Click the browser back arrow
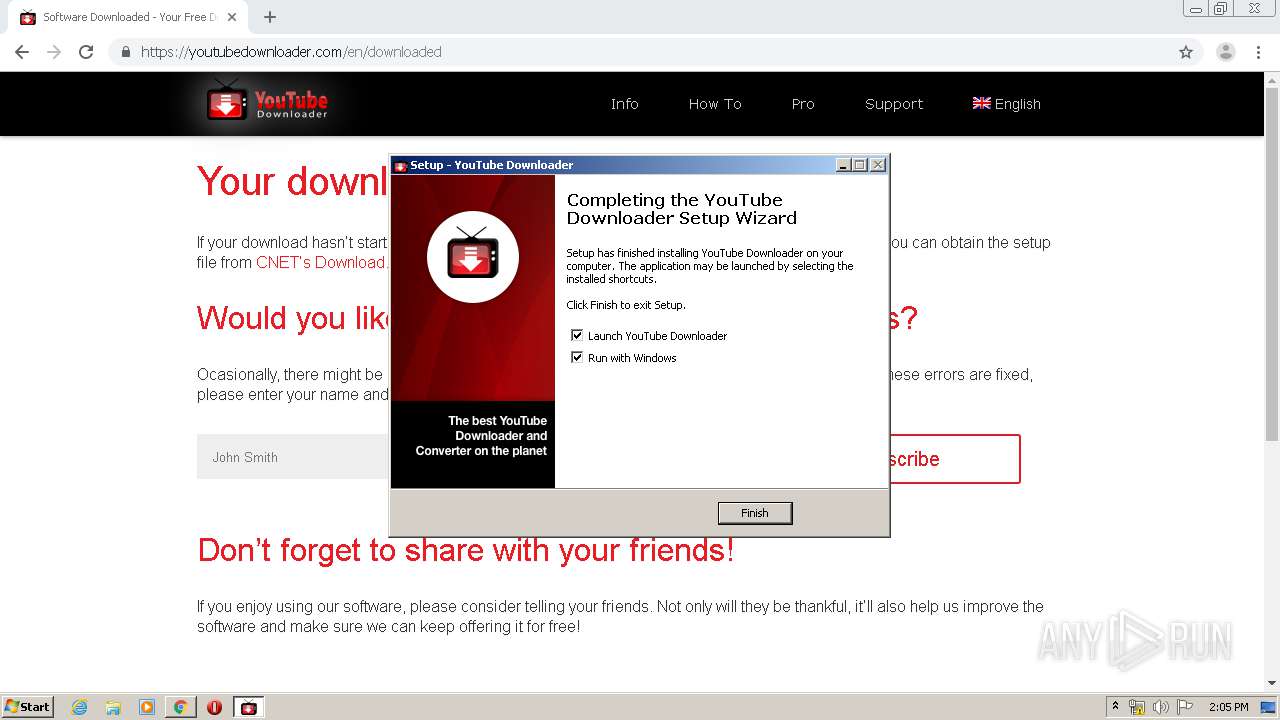This screenshot has height=720, width=1280. coord(22,52)
